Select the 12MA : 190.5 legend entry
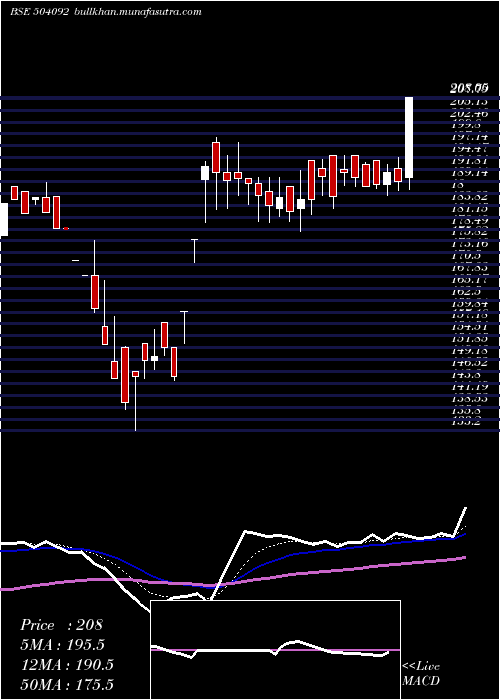Screen dimensions: 500x700 [x=67, y=664]
